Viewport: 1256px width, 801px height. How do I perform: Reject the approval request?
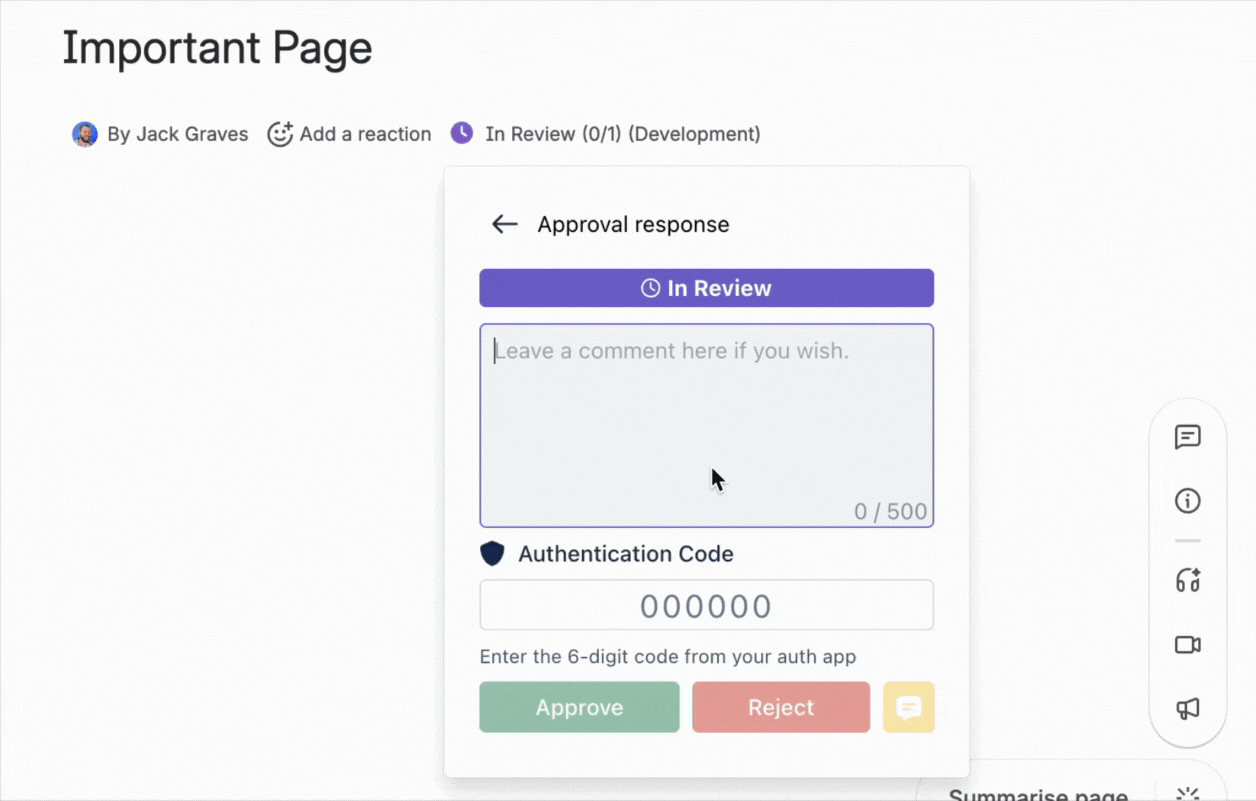tap(781, 707)
